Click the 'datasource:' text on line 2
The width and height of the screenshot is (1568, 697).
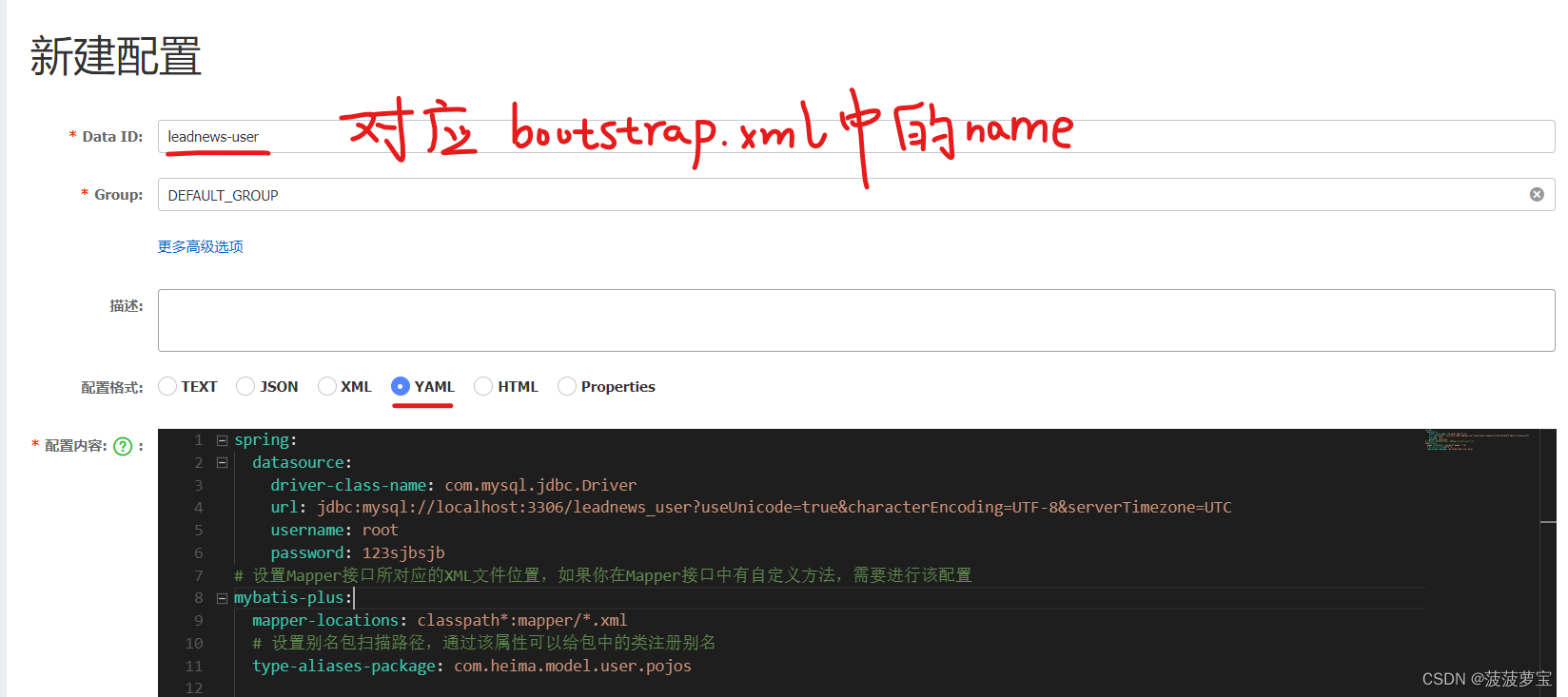pos(302,463)
